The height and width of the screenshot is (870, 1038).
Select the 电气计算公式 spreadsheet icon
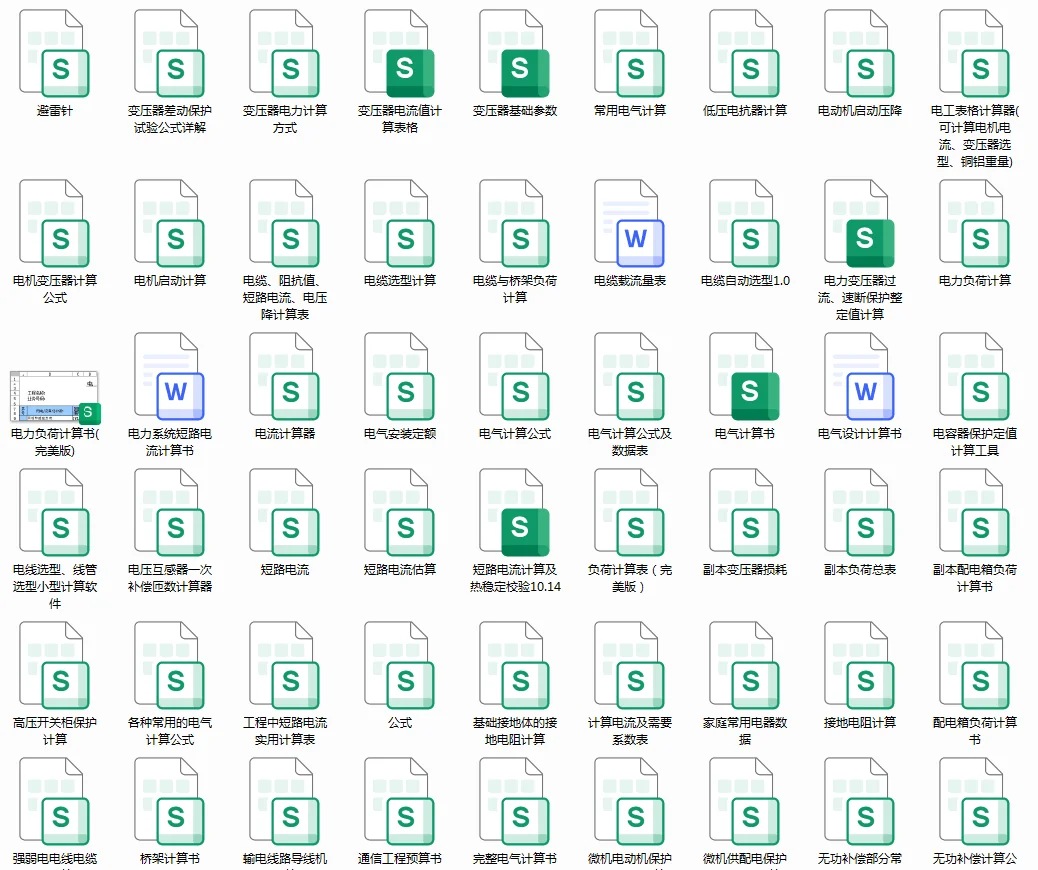point(515,377)
